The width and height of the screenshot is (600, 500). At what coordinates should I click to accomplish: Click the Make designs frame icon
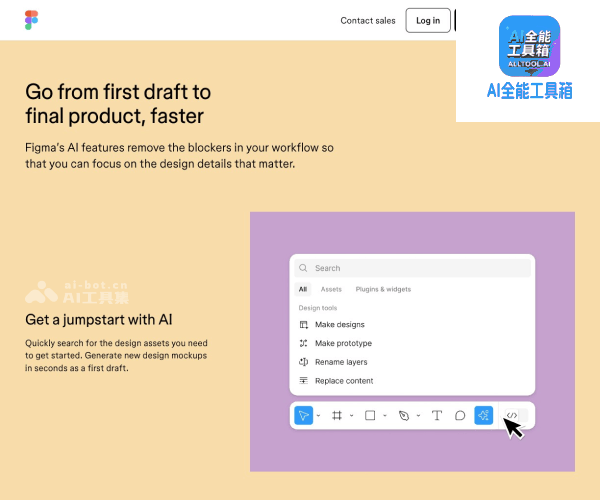303,325
